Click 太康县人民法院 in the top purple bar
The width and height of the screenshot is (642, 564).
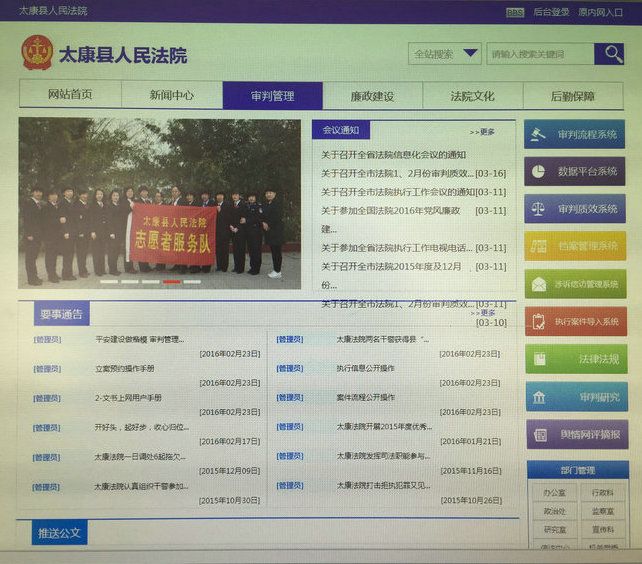(x=53, y=11)
